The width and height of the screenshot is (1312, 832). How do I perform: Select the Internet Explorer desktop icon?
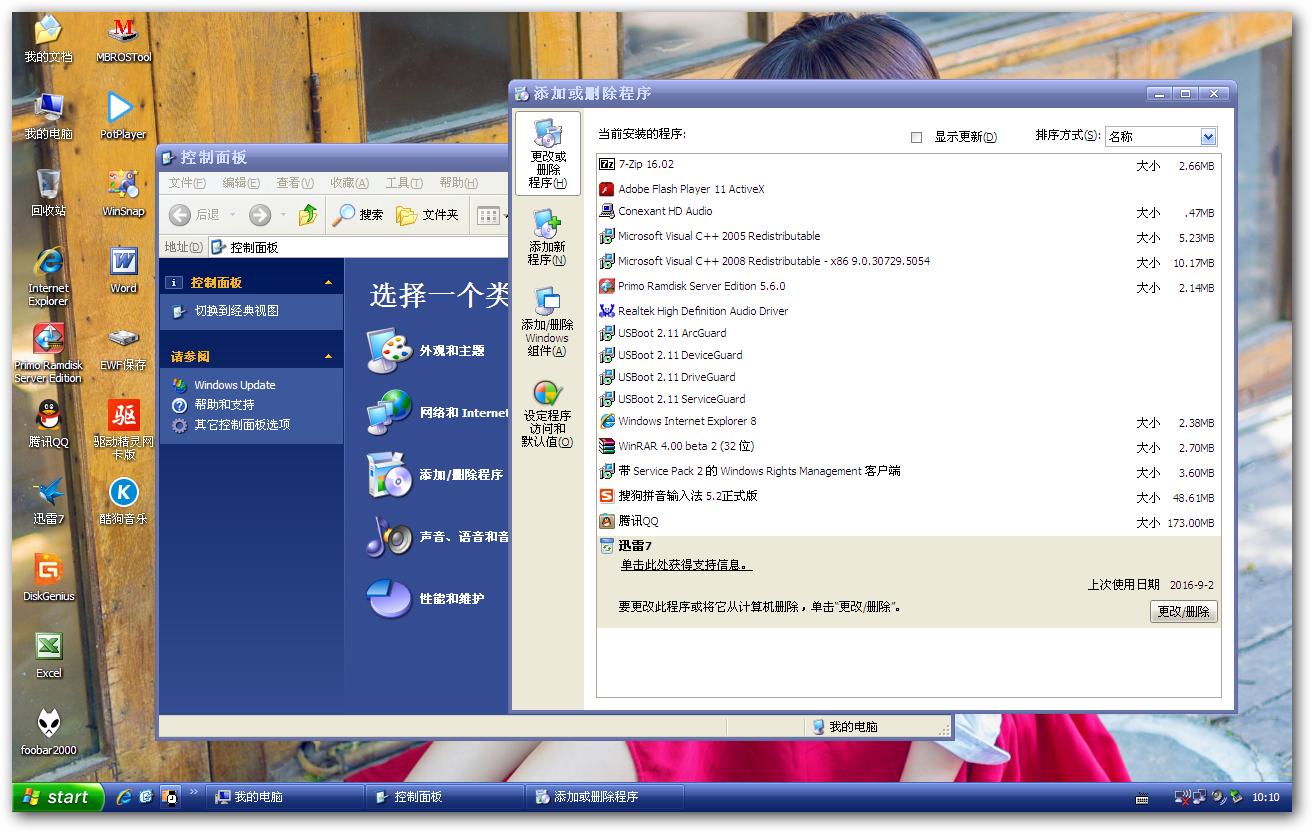point(48,276)
